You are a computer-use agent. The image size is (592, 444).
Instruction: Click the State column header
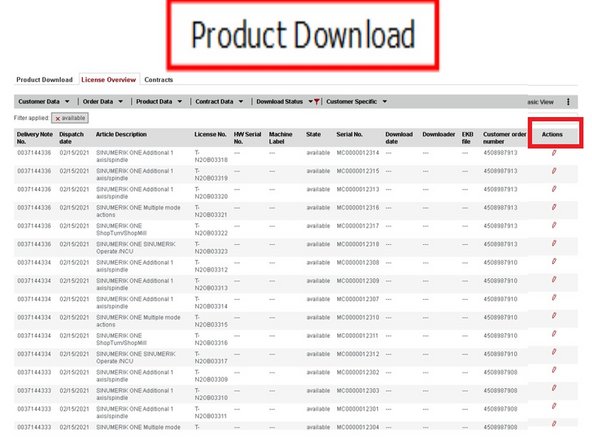tap(313, 134)
